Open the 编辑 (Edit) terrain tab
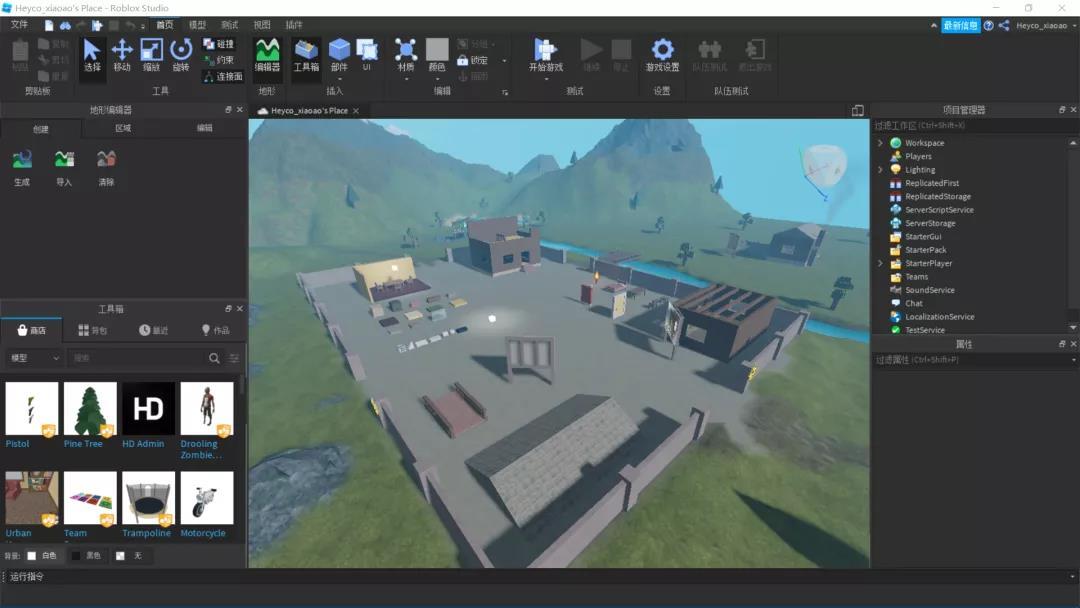Viewport: 1080px width, 608px height. (205, 128)
